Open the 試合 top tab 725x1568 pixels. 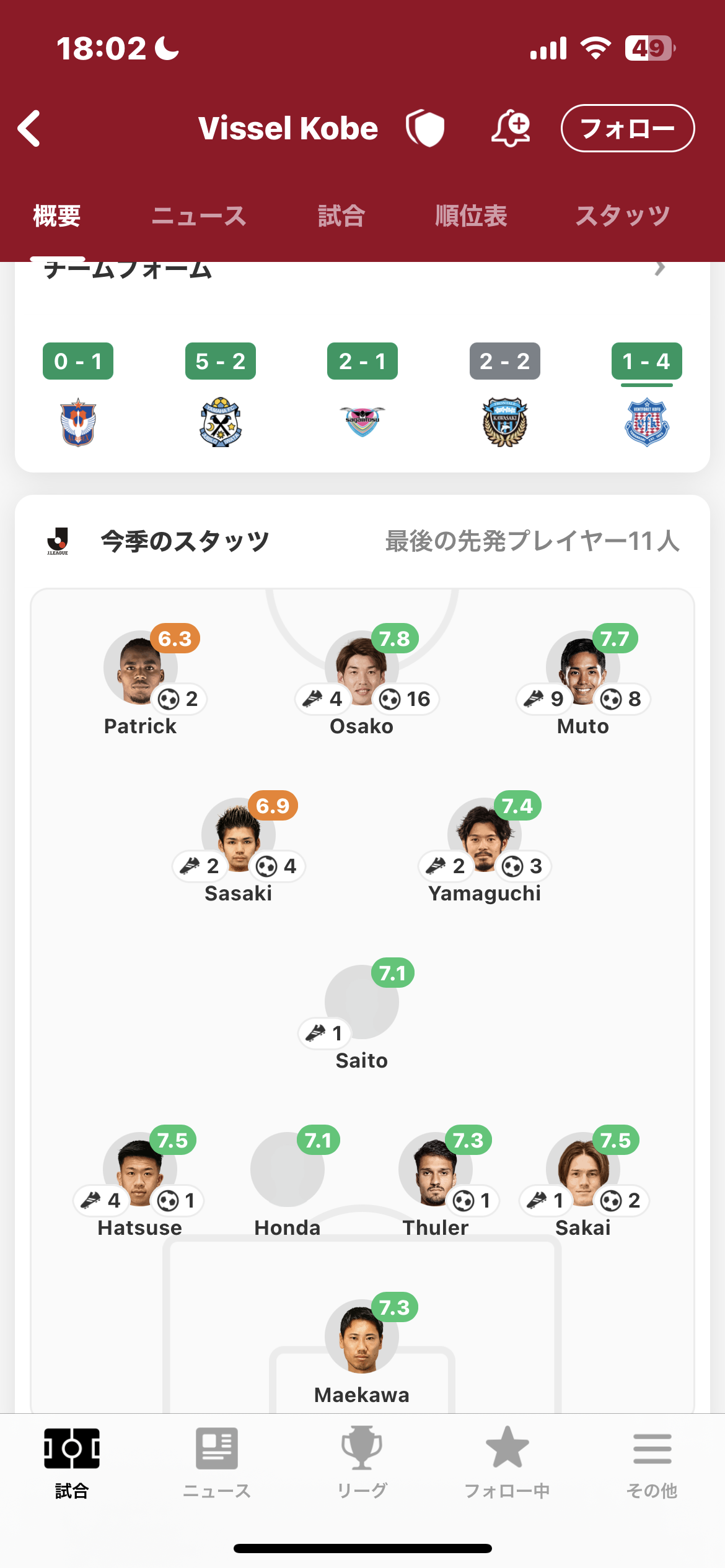[341, 216]
